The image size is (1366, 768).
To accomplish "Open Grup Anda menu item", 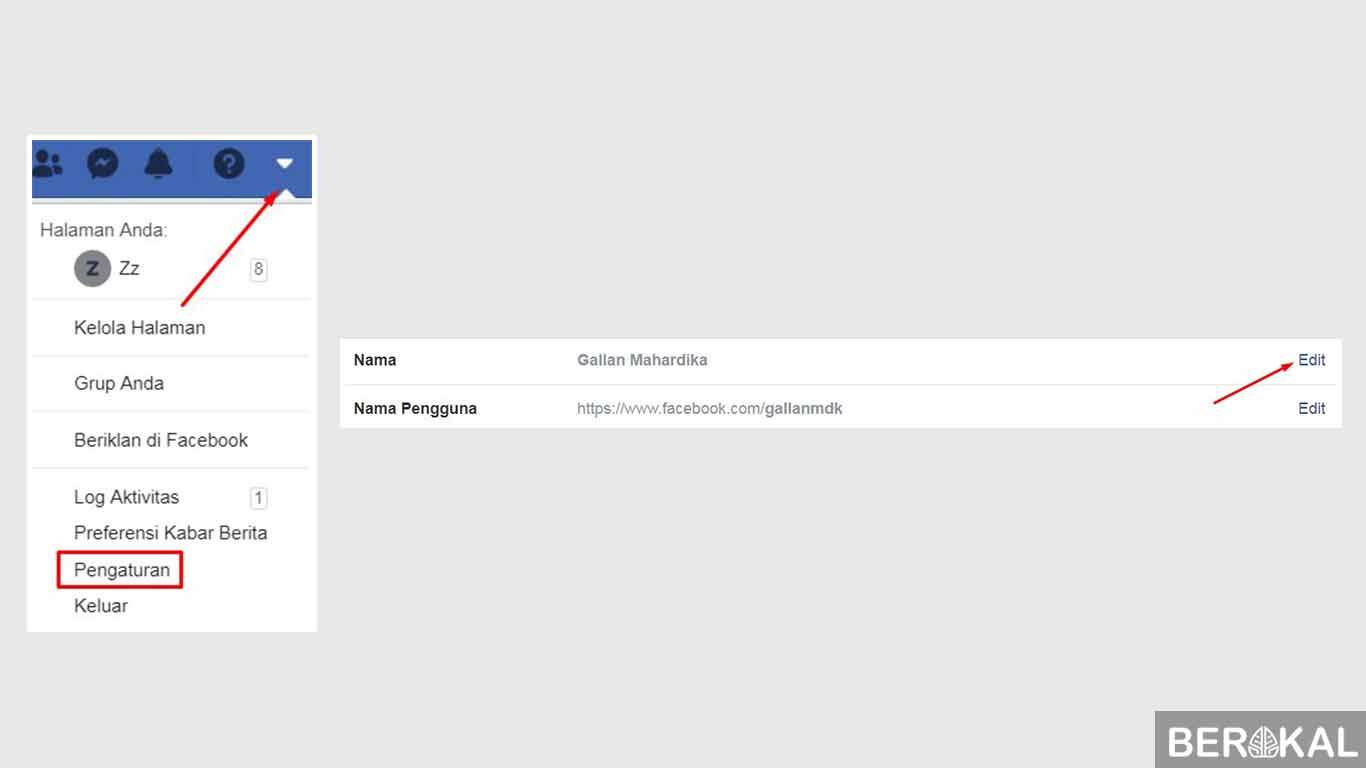I will tap(119, 384).
